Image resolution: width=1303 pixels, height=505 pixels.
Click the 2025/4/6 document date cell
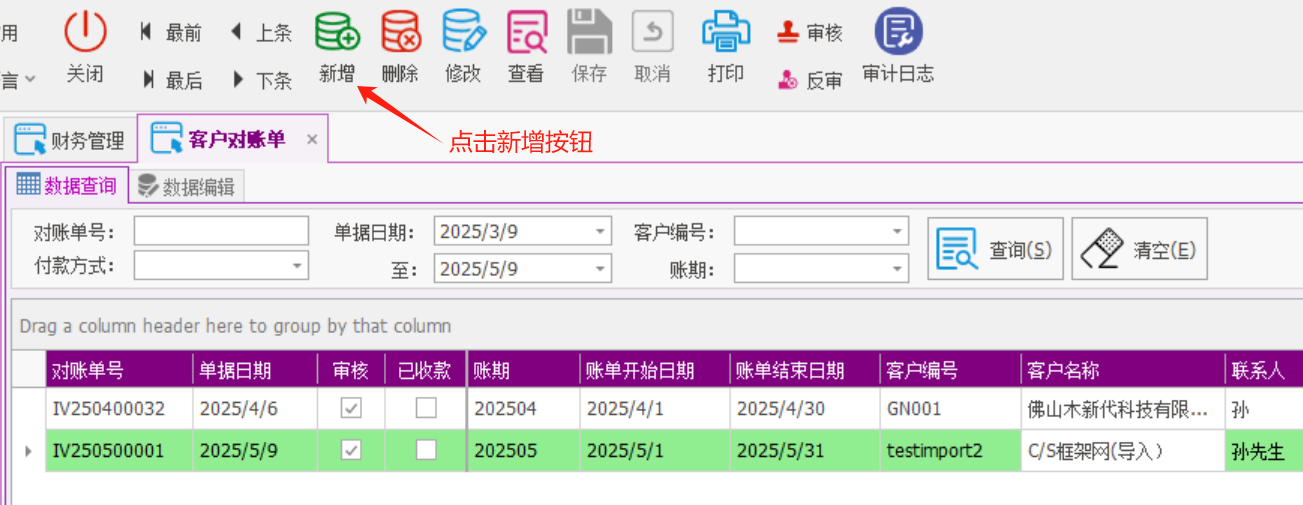(255, 409)
